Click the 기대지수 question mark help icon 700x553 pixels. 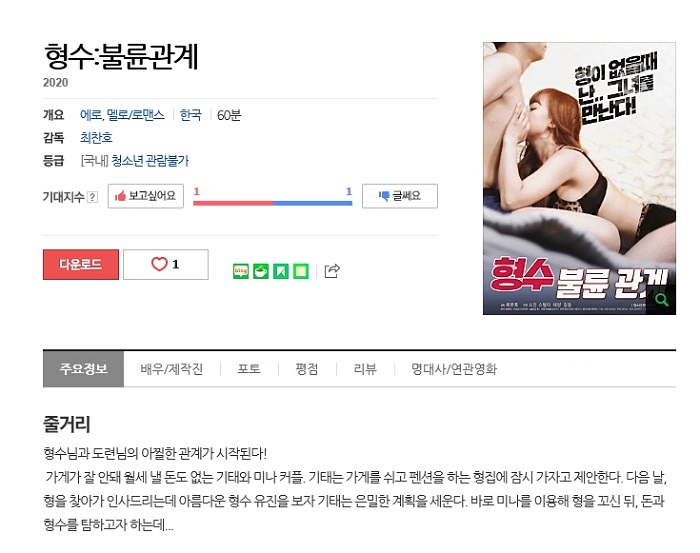point(92,197)
